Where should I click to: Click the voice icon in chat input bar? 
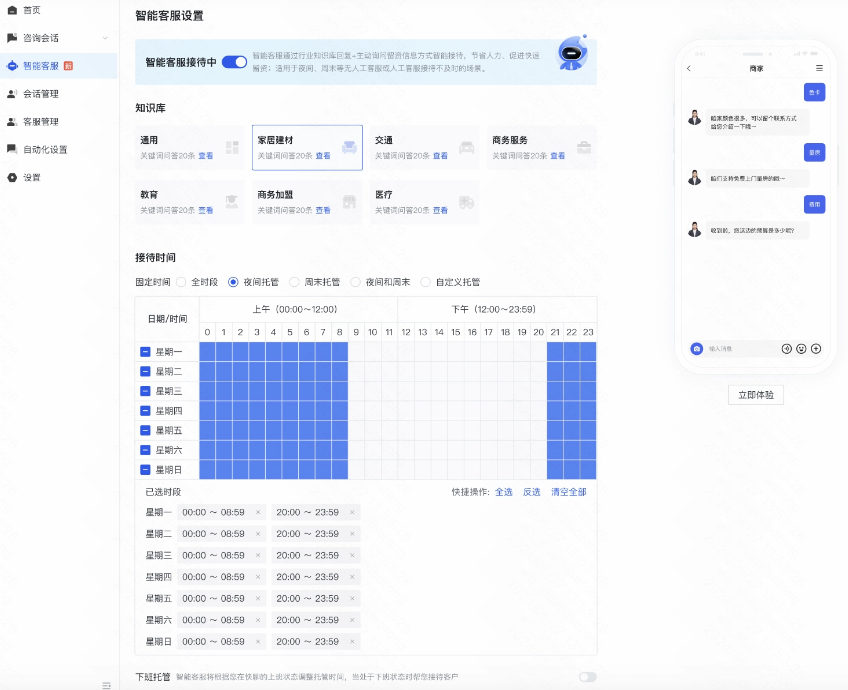click(786, 349)
